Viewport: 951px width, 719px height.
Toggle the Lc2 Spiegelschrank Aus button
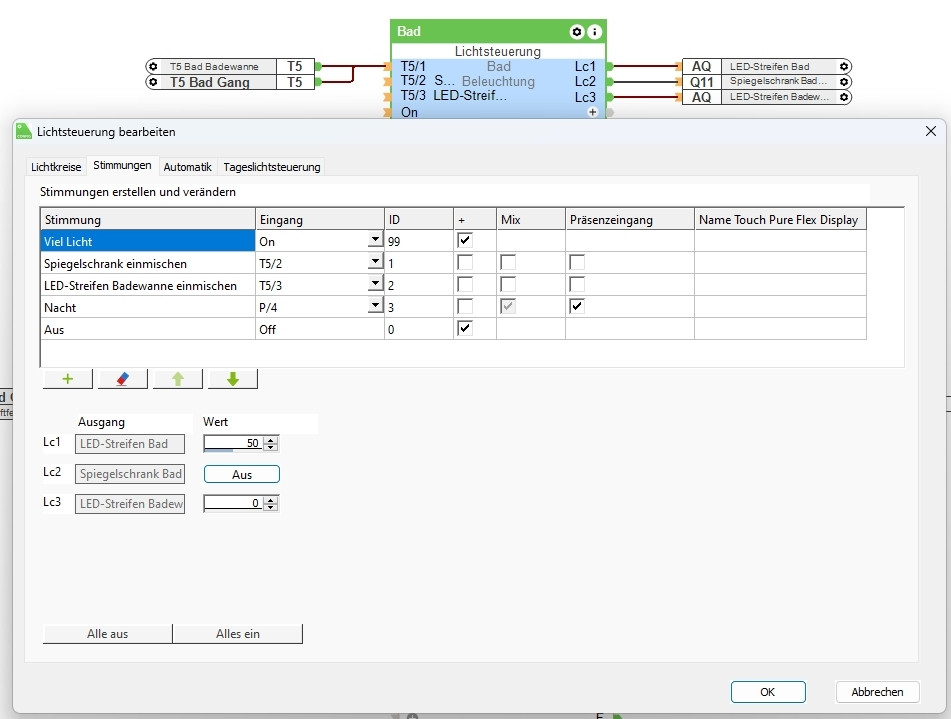(x=242, y=475)
